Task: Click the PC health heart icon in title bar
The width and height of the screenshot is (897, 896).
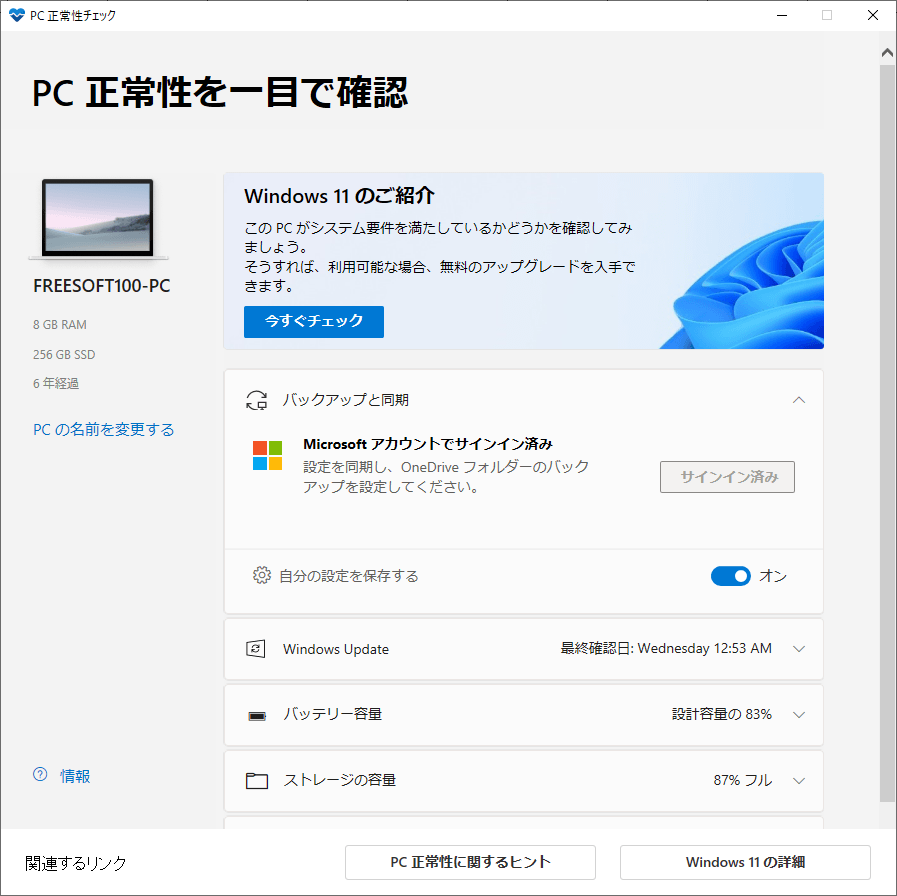Action: click(x=16, y=15)
